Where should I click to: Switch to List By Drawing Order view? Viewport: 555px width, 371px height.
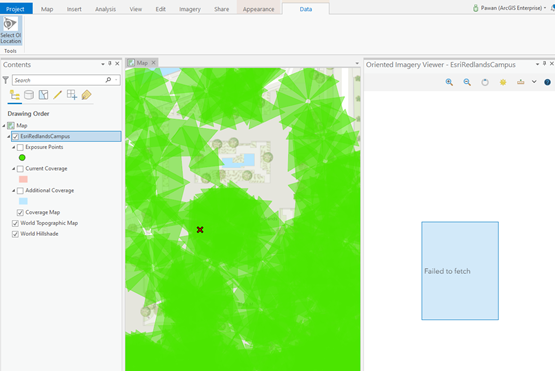[x=15, y=95]
